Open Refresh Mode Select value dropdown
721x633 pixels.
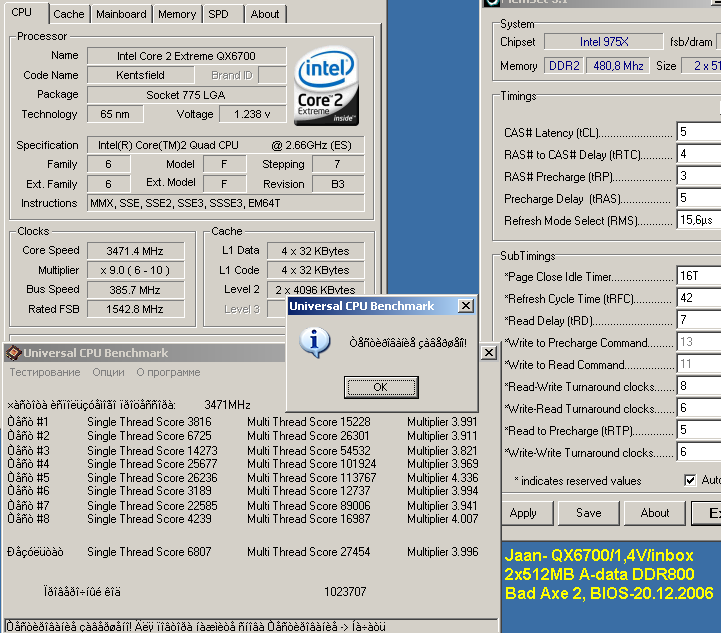(699, 220)
